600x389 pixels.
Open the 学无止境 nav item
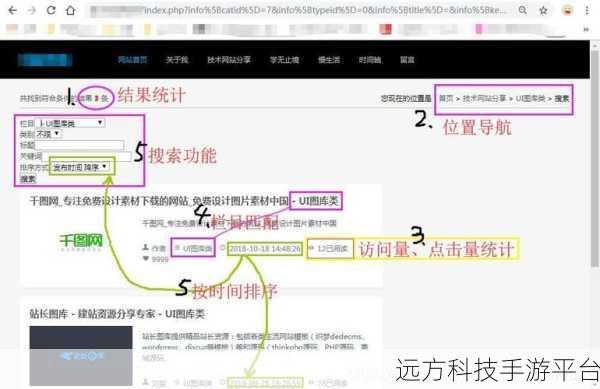click(x=284, y=60)
